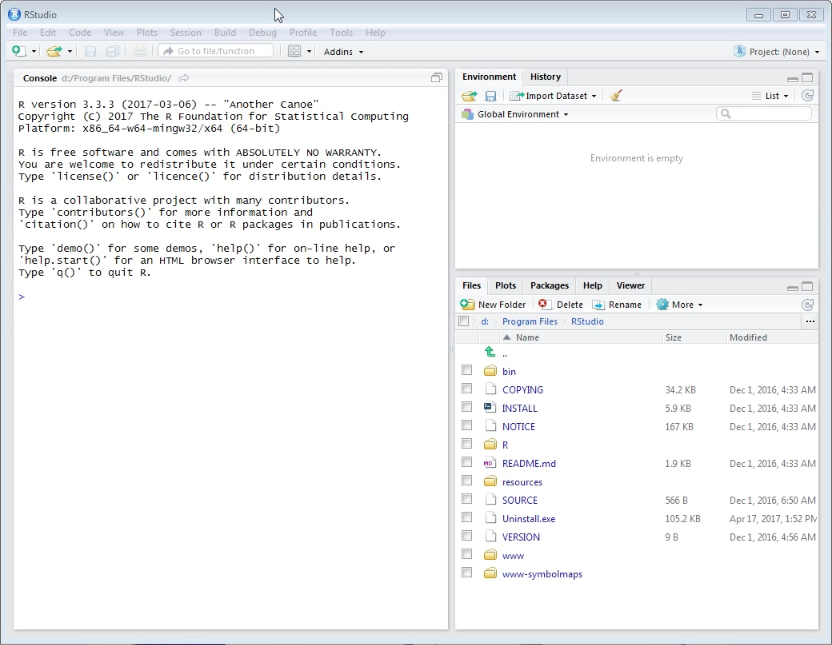Viewport: 832px width, 645px height.
Task: Click the INSTALL file icon
Action: 490,407
